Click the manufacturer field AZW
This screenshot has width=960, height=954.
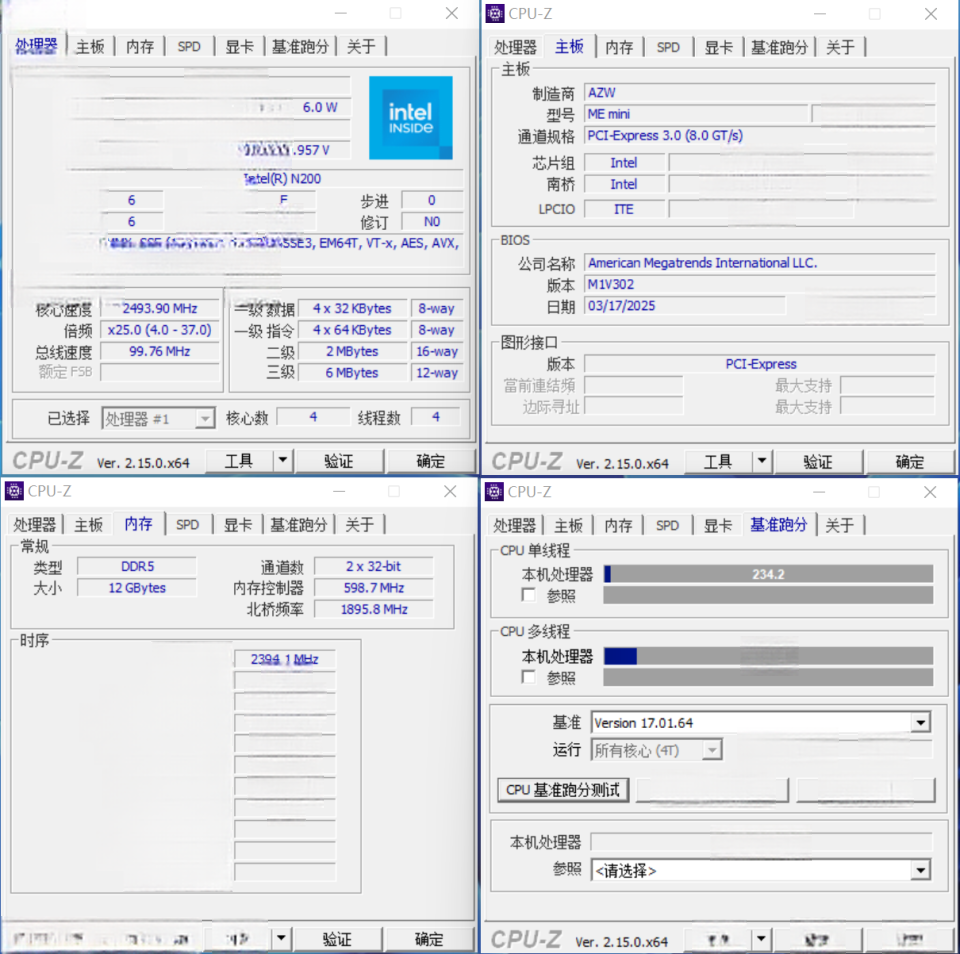point(760,92)
